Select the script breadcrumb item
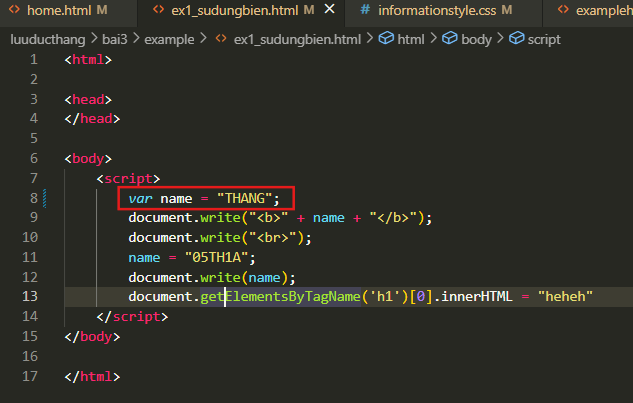This screenshot has width=633, height=403. point(544,39)
